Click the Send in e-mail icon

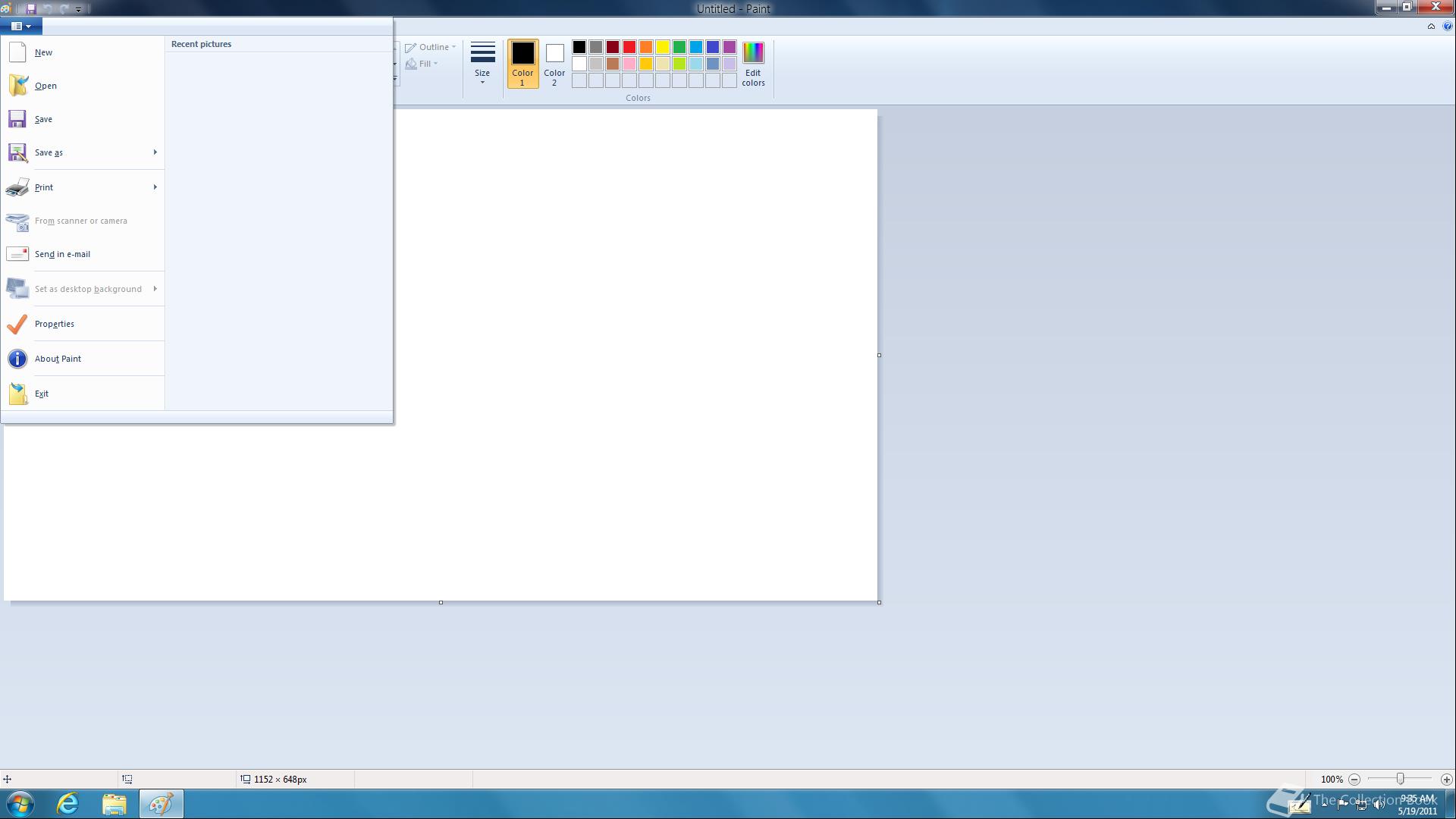[x=17, y=254]
